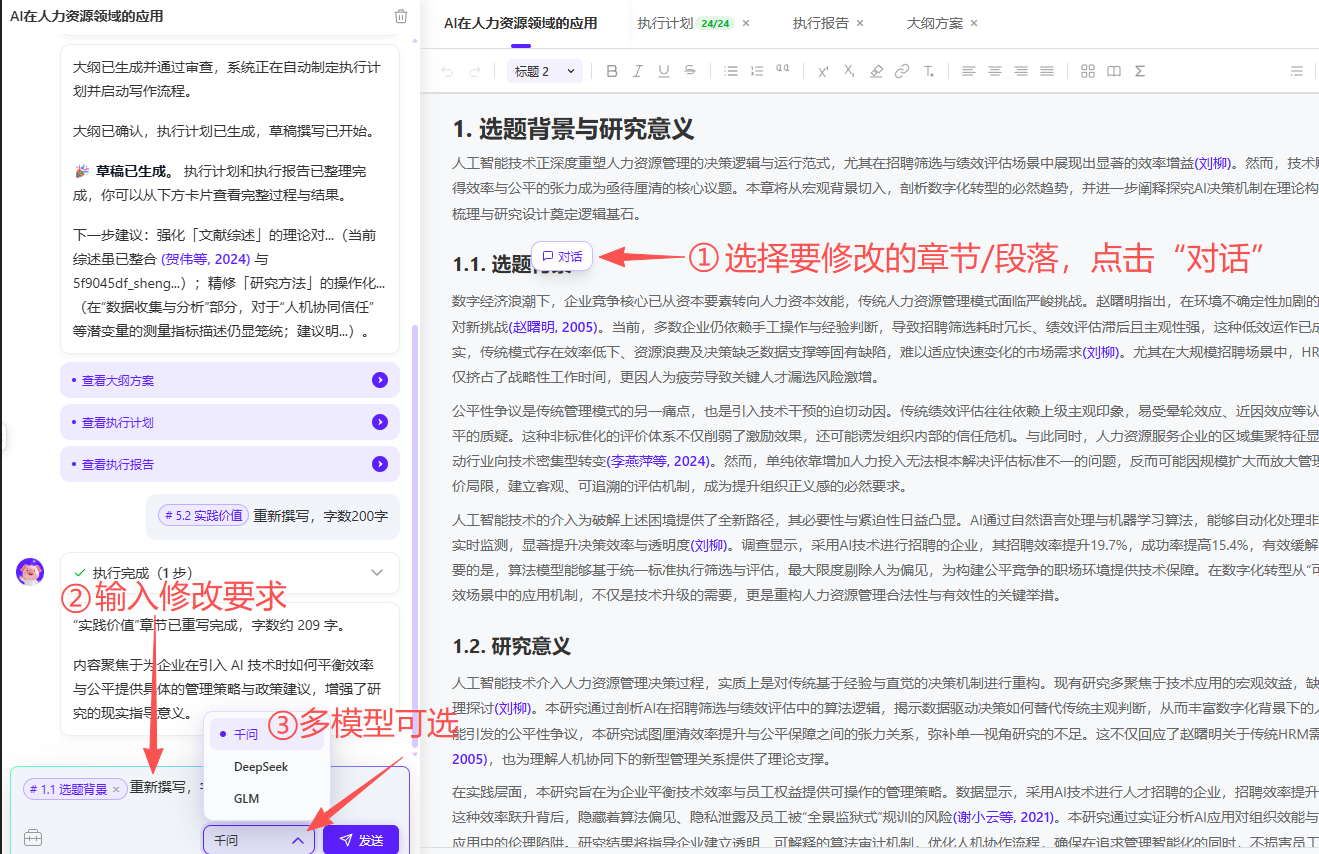Remove the 1.1 选题背景 tag from input
The image size is (1319, 854).
tap(116, 789)
